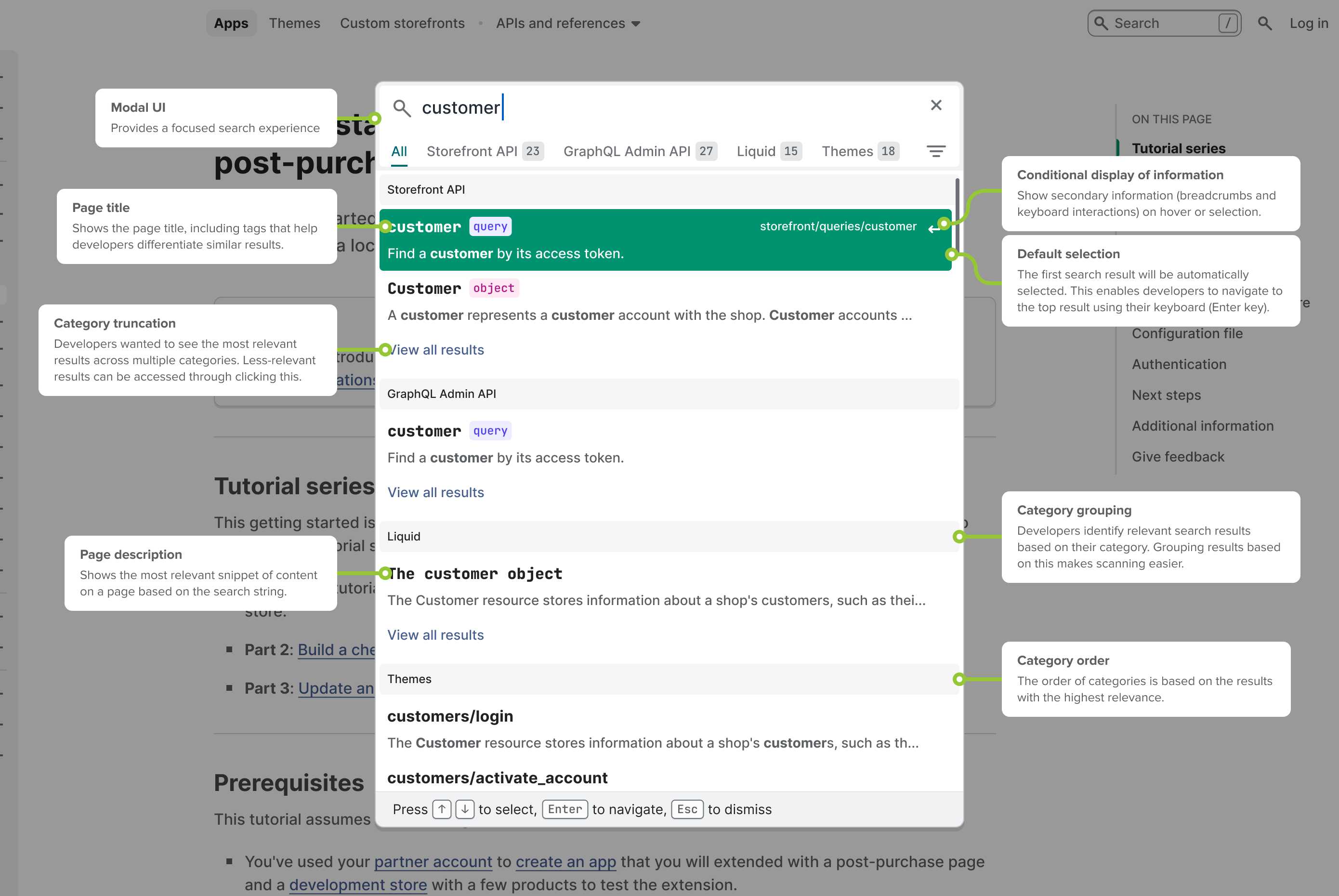Click the slash shortcut key in the Search box
The height and width of the screenshot is (896, 1339).
click(x=1228, y=24)
